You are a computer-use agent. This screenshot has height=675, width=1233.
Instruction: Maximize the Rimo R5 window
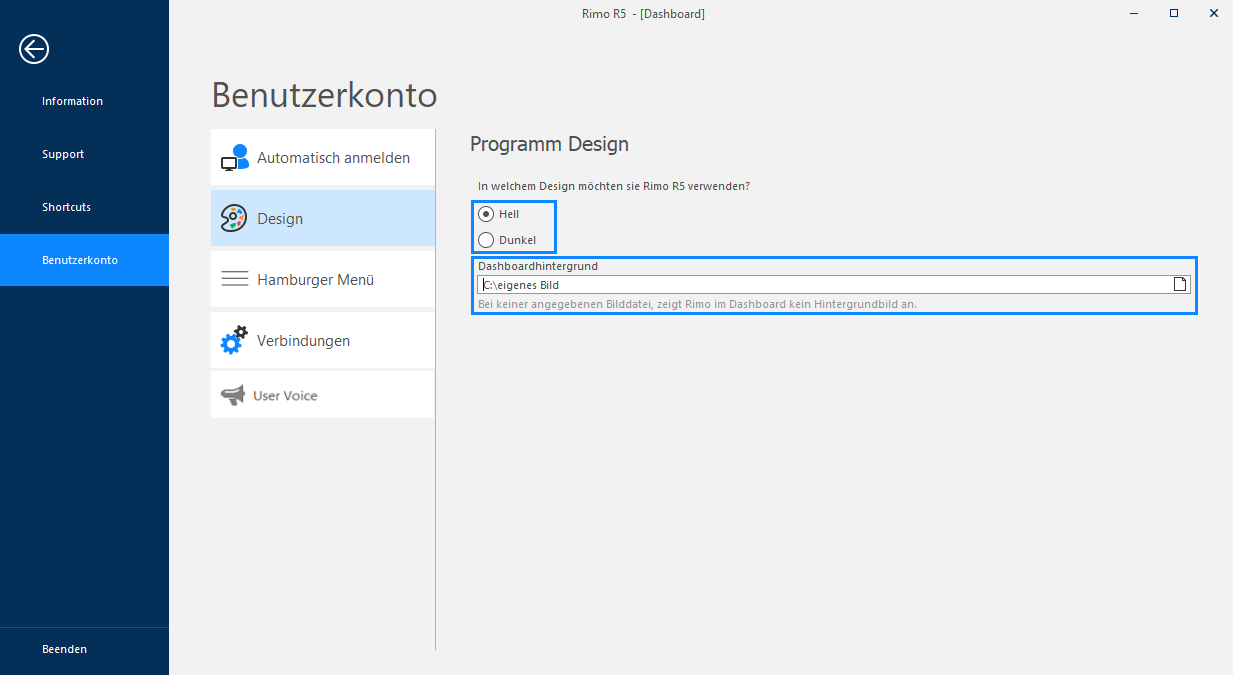click(1174, 13)
